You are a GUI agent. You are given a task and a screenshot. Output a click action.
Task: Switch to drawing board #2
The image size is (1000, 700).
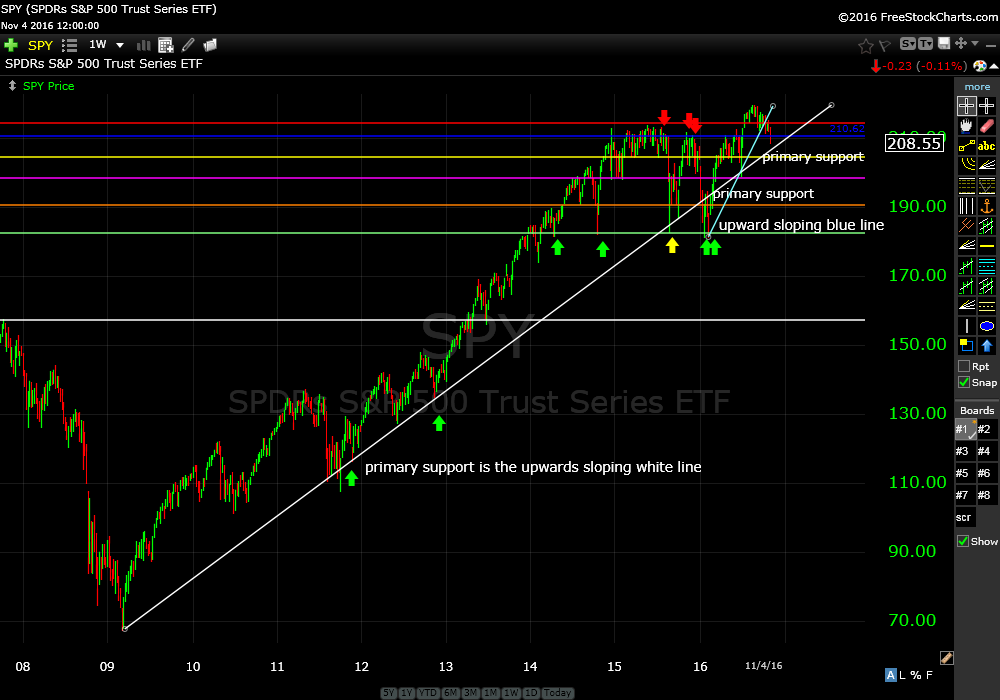click(x=986, y=429)
